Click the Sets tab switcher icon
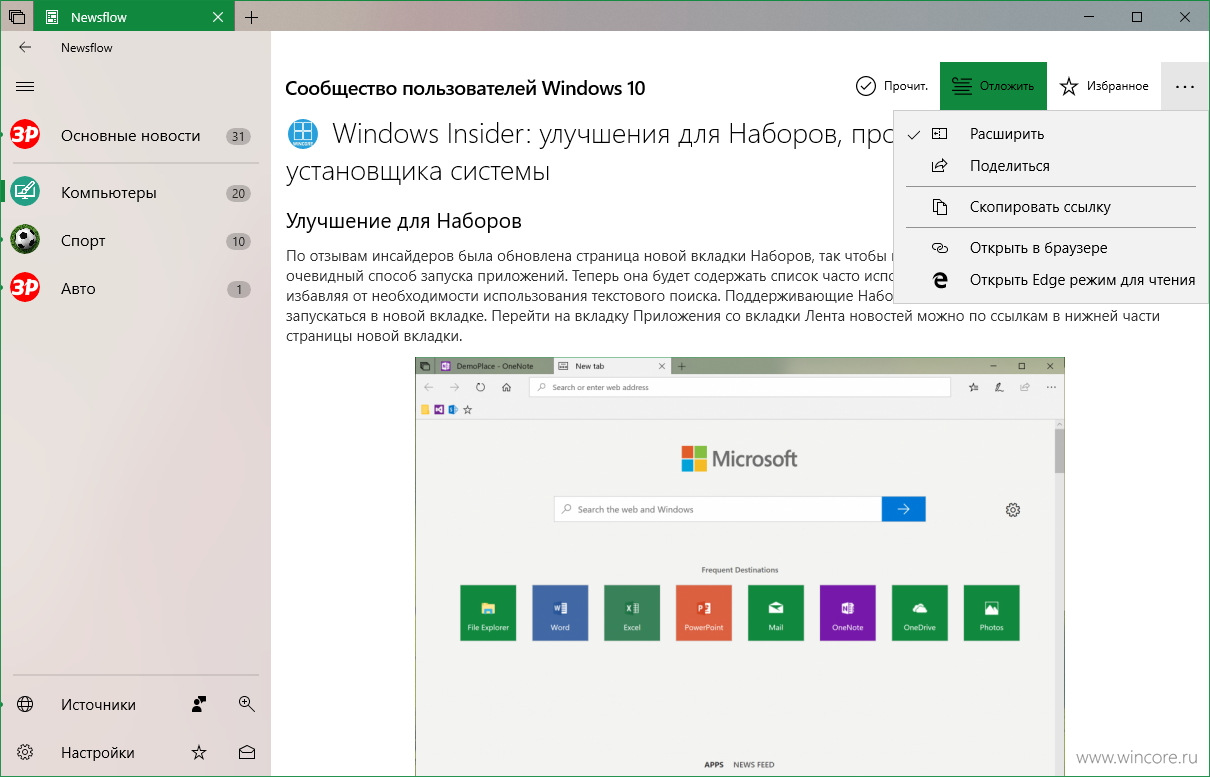 [x=16, y=17]
